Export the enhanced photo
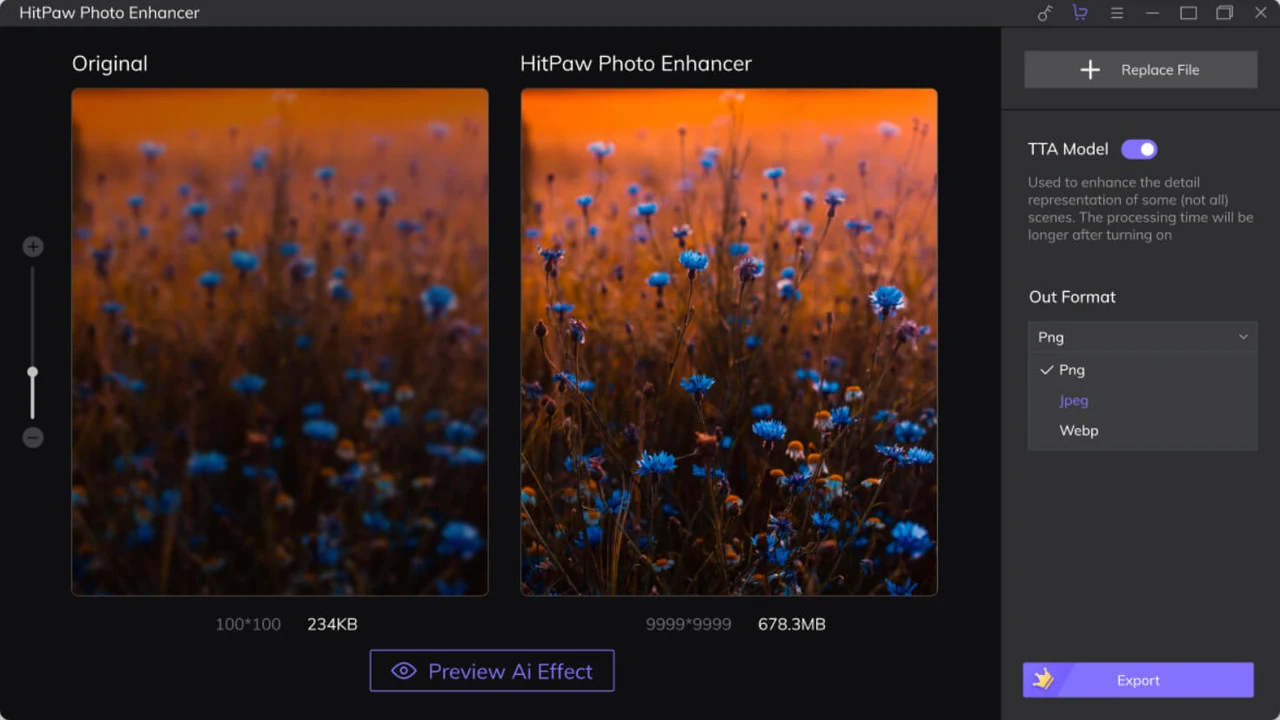 (1138, 680)
